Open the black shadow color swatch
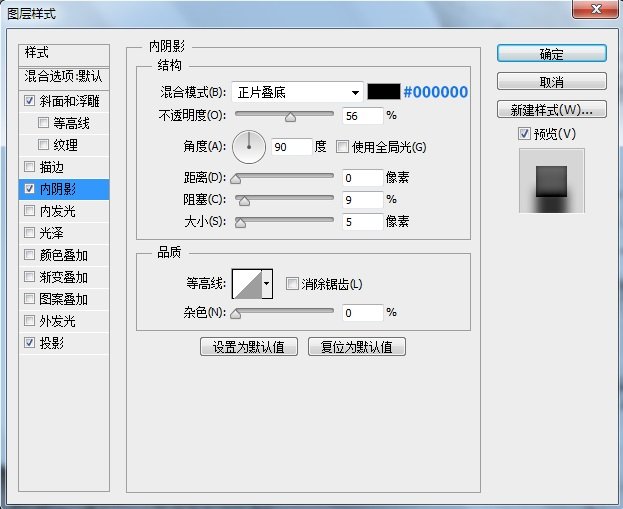This screenshot has height=509, width=623. [x=384, y=92]
